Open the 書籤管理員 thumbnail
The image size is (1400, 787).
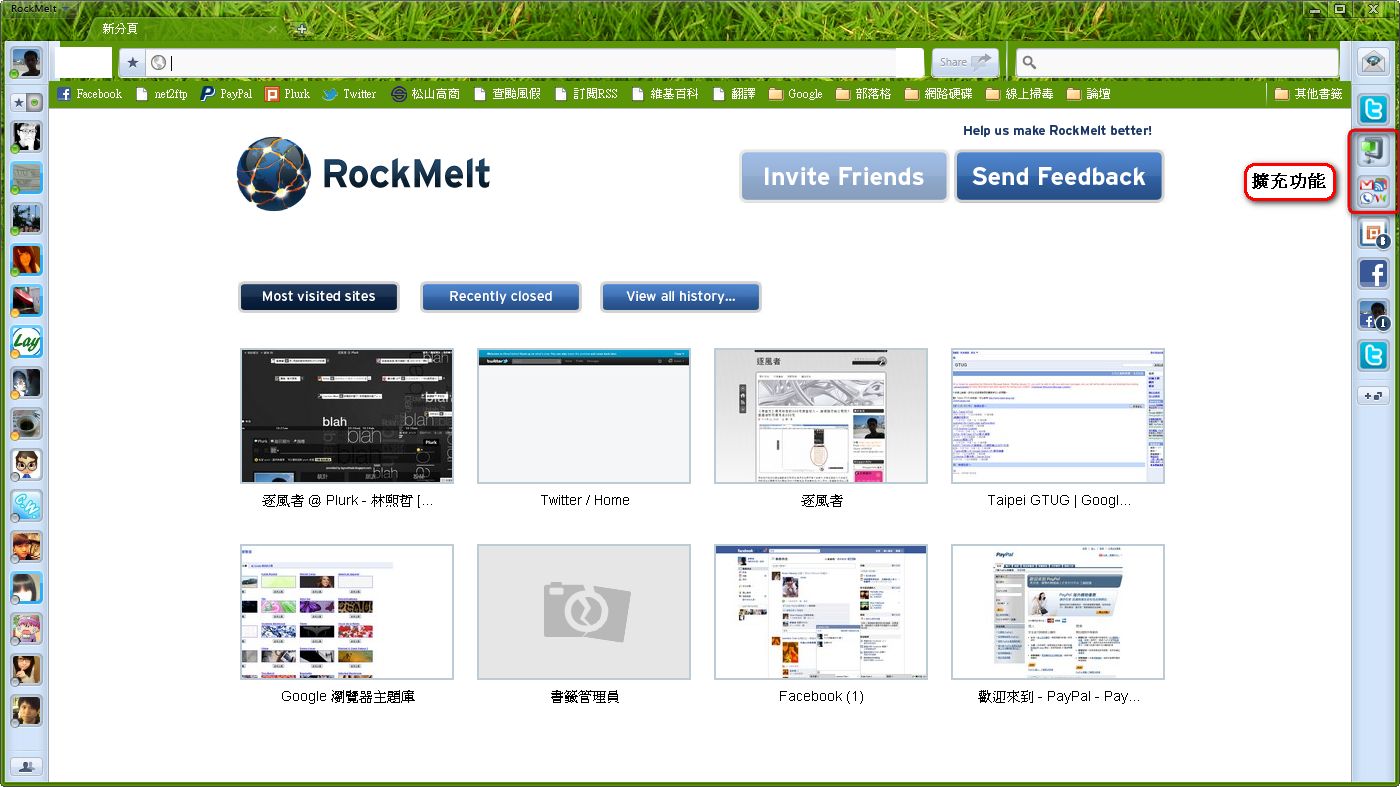584,612
